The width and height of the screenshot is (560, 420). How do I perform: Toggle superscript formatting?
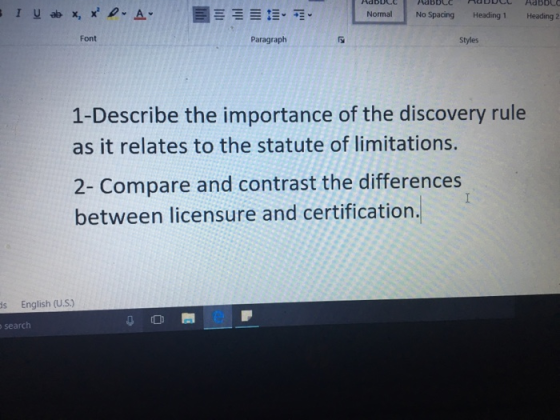[94, 14]
